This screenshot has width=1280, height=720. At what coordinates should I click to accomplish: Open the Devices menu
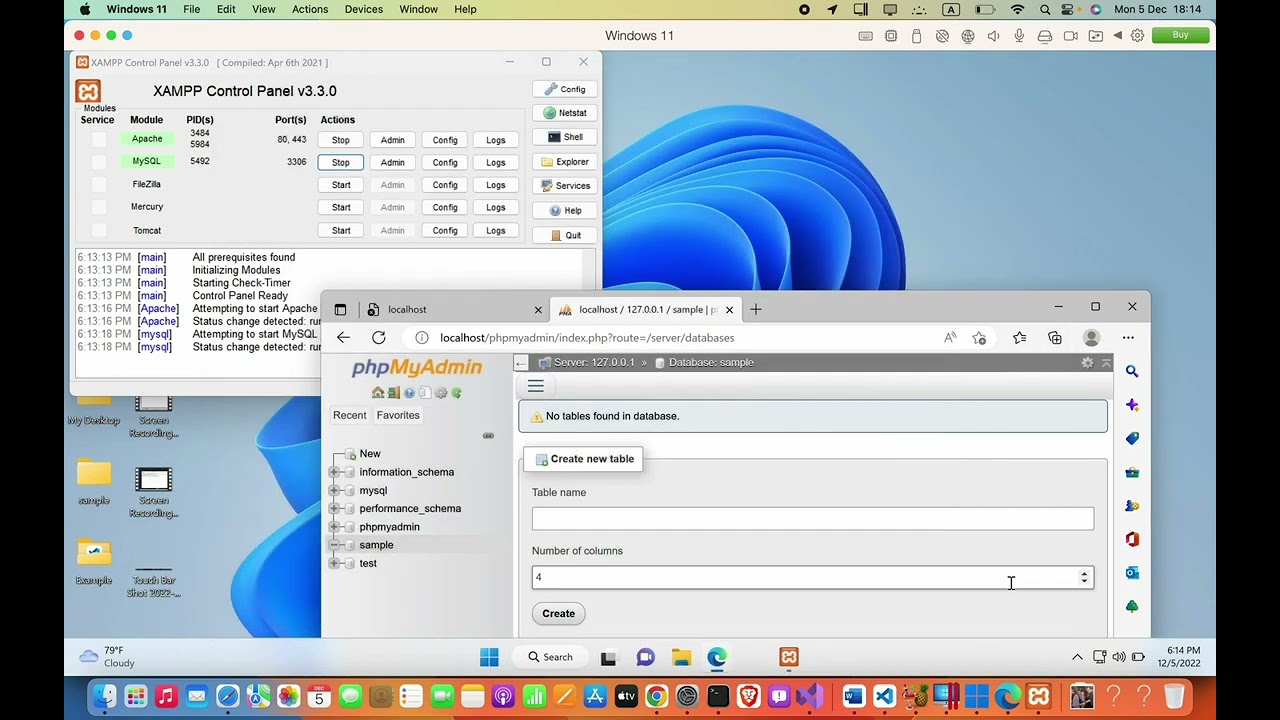pyautogui.click(x=364, y=9)
